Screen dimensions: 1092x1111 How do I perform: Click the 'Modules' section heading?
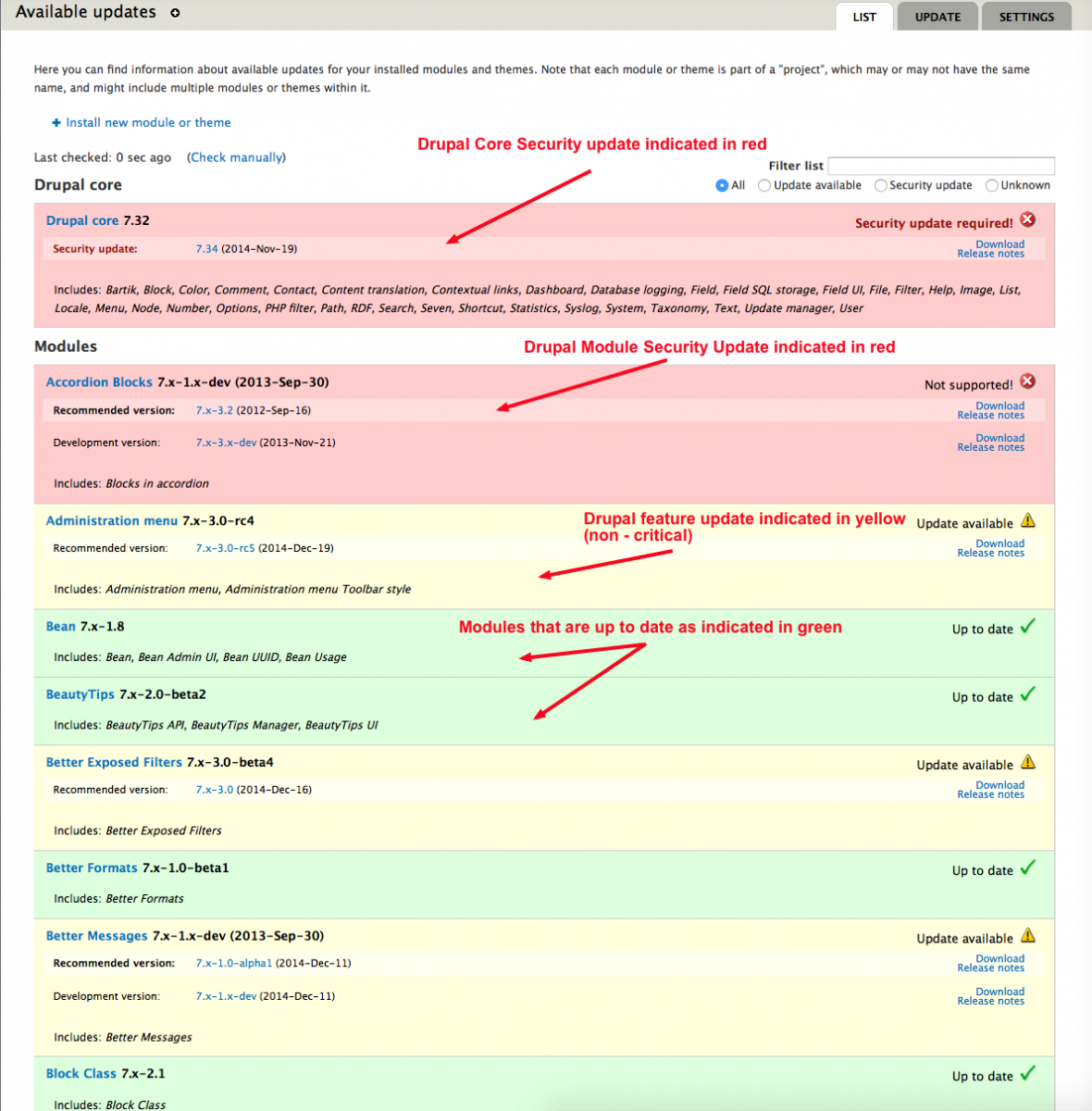point(66,346)
